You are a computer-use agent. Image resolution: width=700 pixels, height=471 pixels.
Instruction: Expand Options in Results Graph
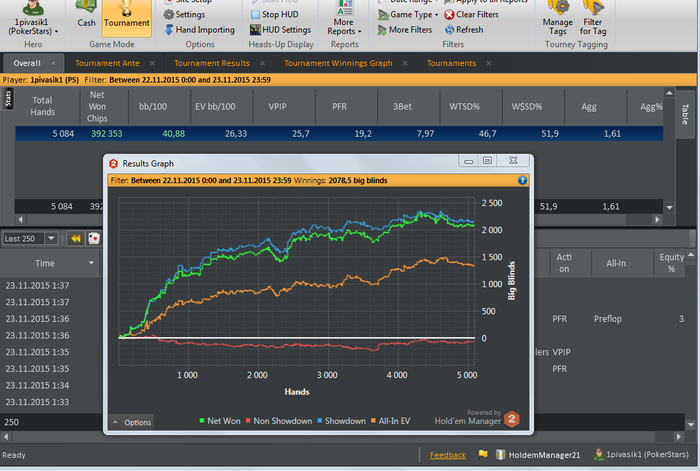[x=132, y=422]
